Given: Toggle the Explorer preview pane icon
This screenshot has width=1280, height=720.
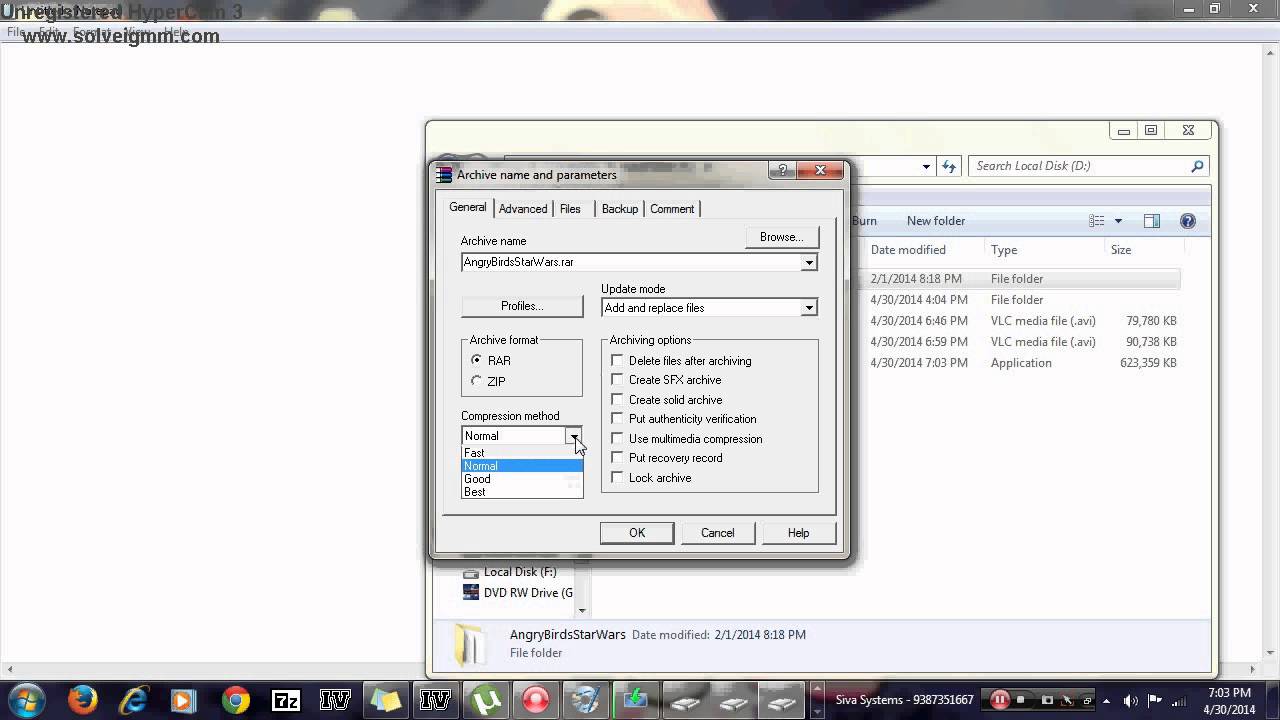Looking at the screenshot, I should coord(1152,221).
